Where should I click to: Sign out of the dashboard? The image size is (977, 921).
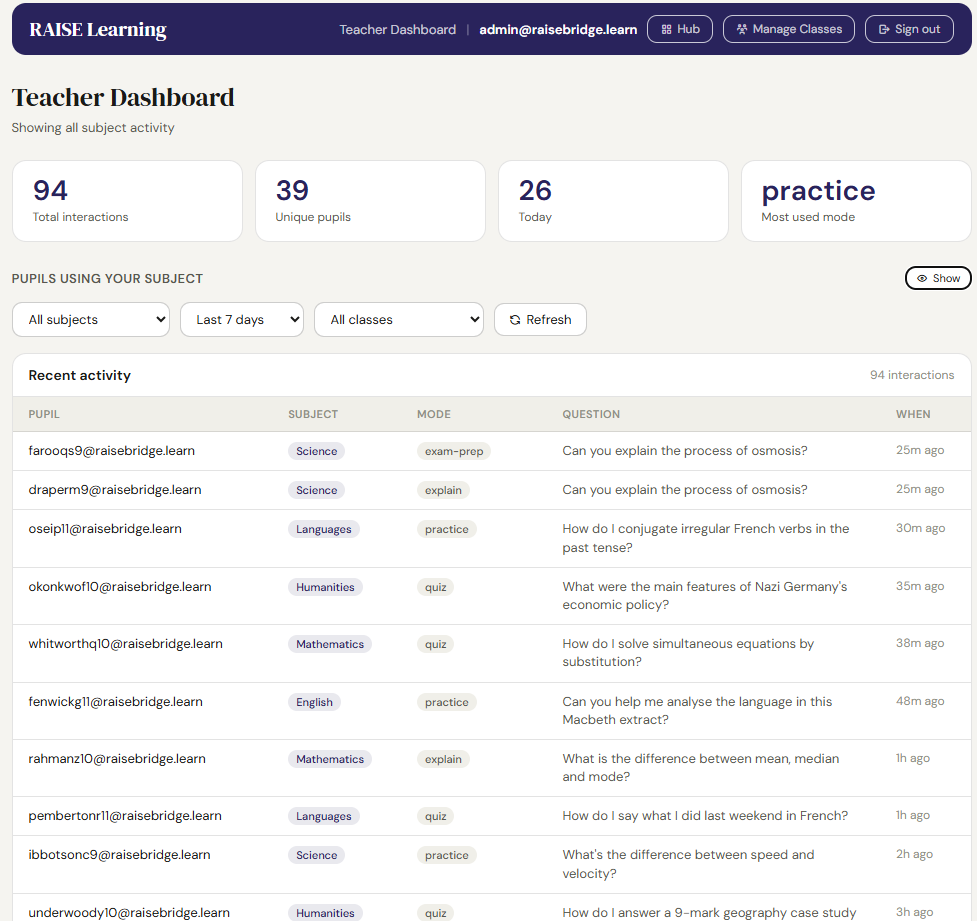click(x=909, y=29)
